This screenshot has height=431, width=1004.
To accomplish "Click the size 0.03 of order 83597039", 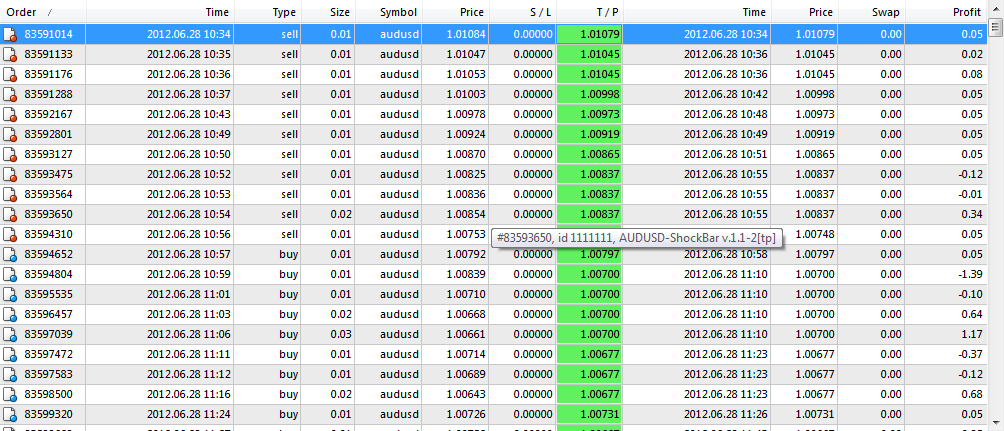I will pyautogui.click(x=341, y=334).
